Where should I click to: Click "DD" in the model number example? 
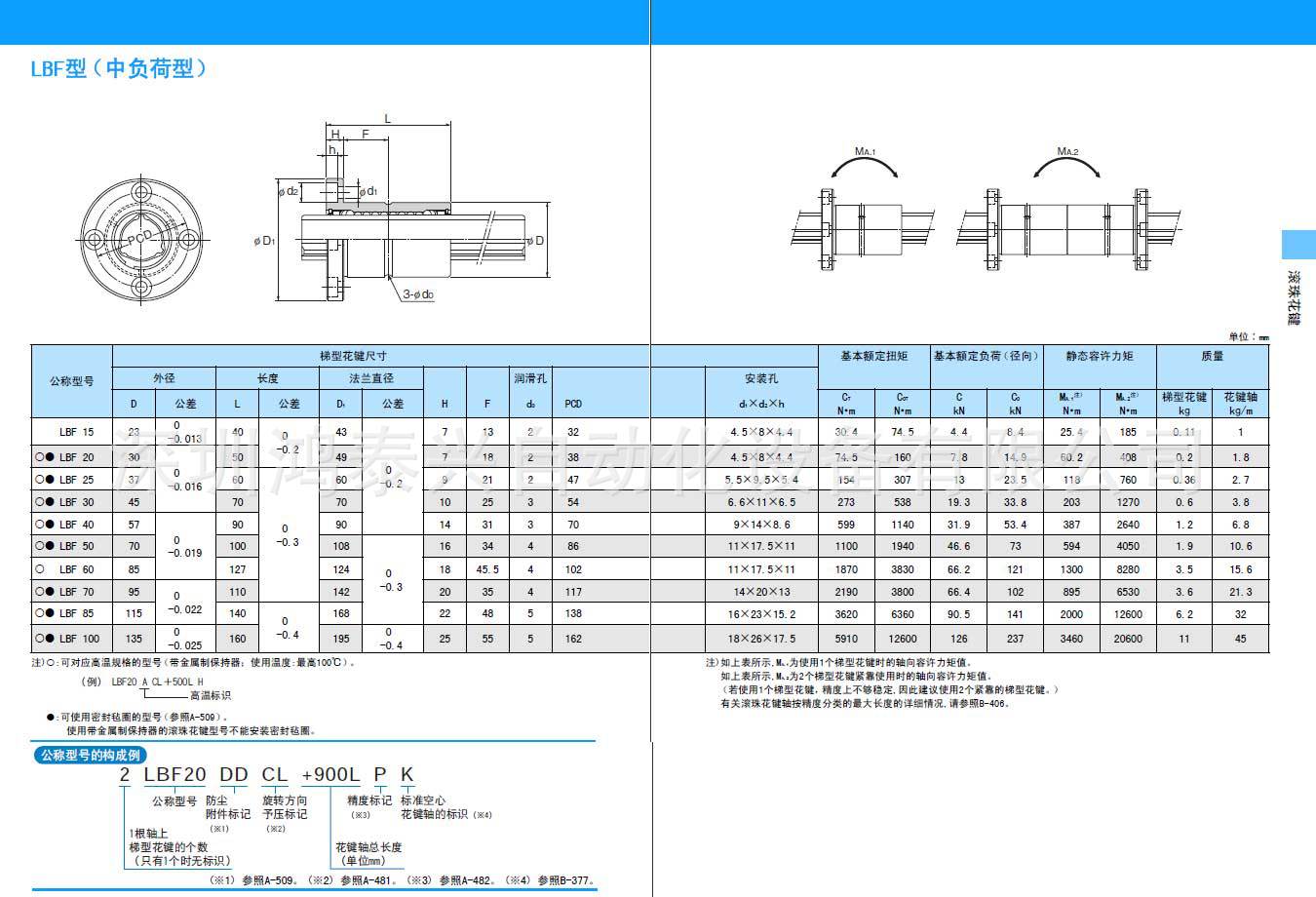(x=234, y=775)
